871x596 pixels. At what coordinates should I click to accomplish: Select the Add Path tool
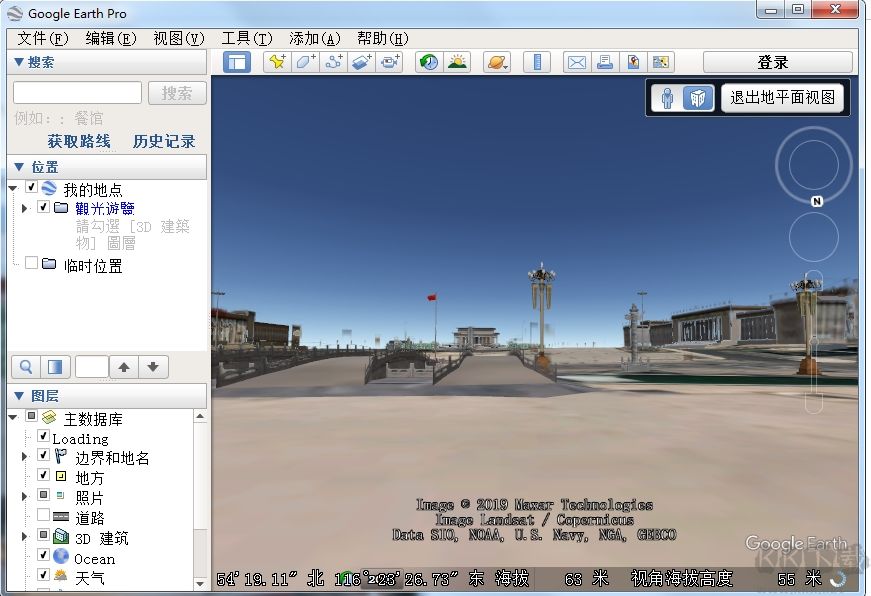tap(332, 61)
